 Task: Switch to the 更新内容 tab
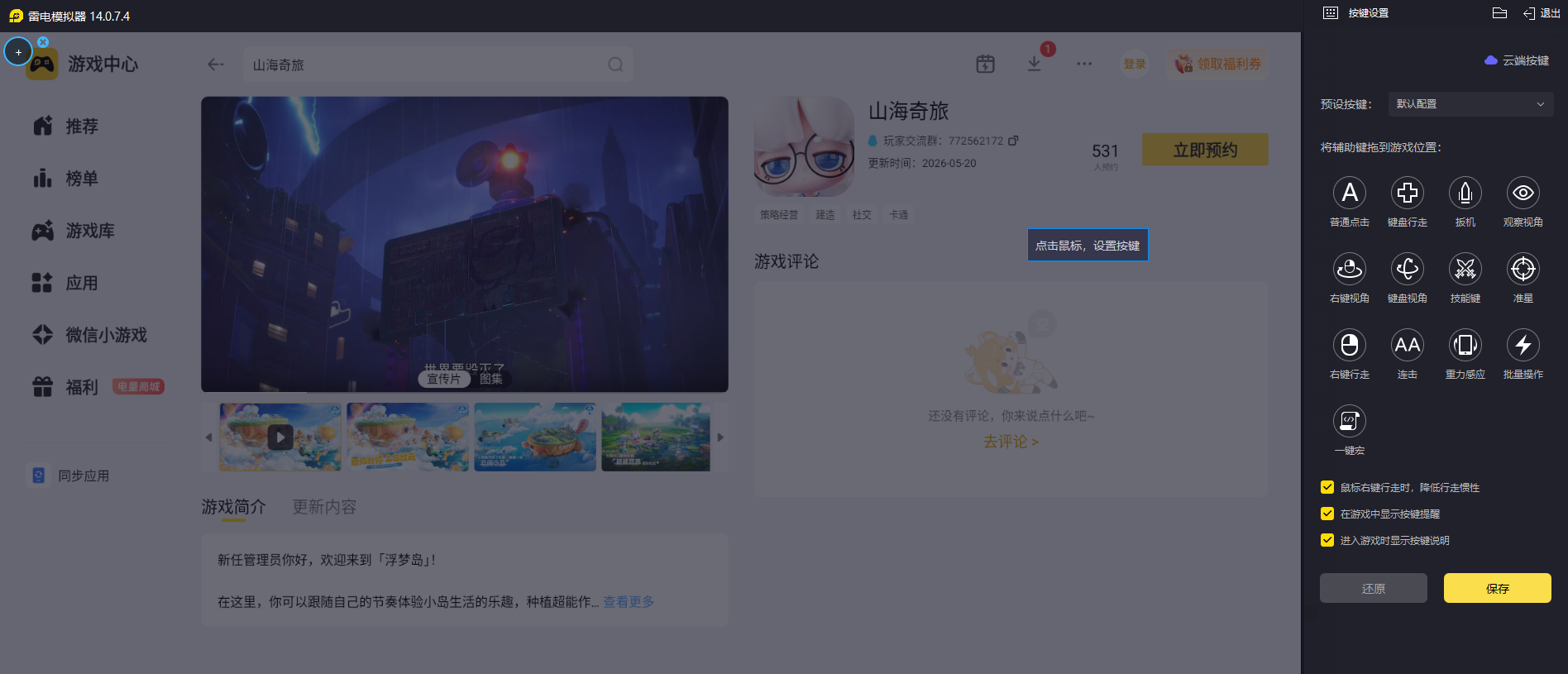tap(324, 507)
